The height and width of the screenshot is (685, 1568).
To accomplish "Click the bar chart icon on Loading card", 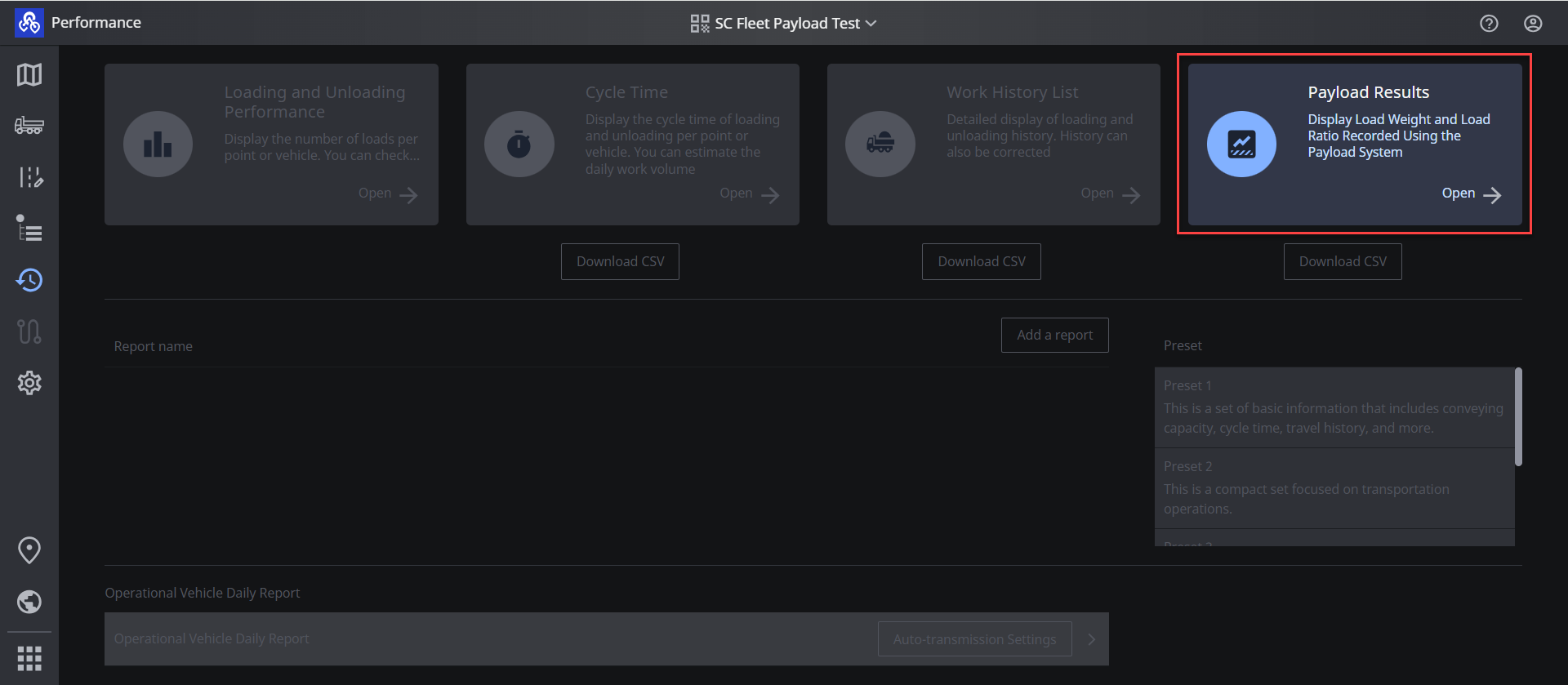I will 158,144.
